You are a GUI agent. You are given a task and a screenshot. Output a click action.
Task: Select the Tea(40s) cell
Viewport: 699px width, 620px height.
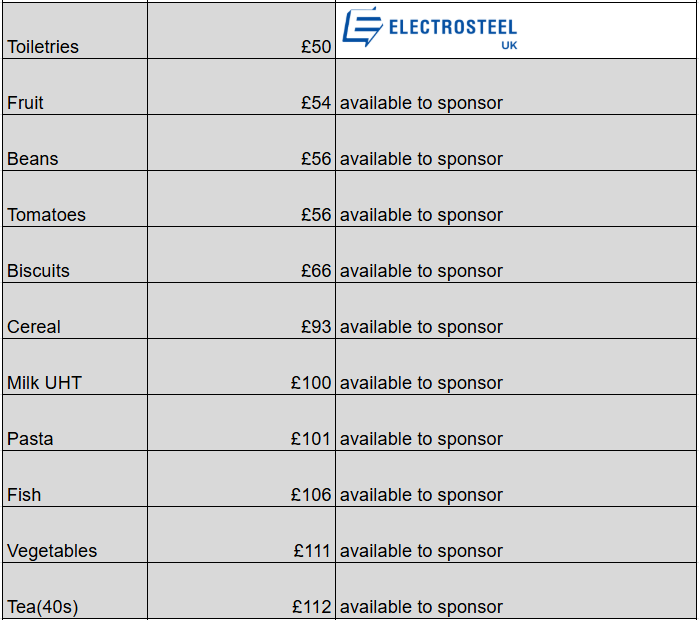click(43, 607)
